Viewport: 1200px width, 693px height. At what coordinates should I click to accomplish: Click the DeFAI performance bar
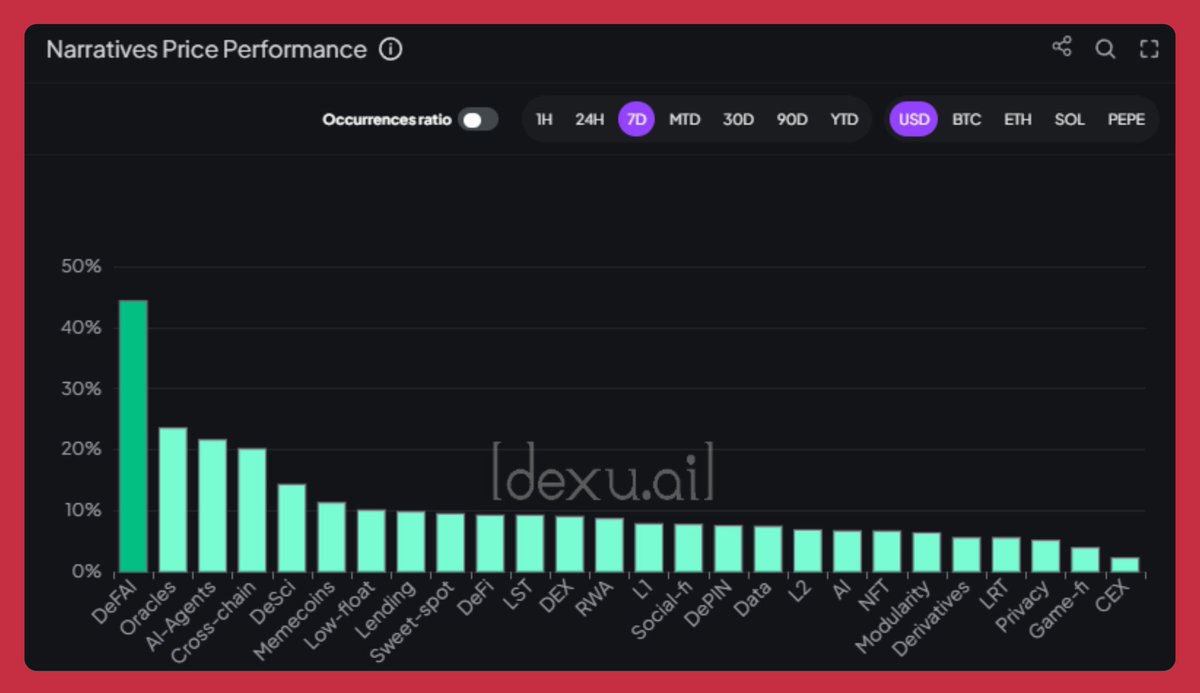(133, 430)
